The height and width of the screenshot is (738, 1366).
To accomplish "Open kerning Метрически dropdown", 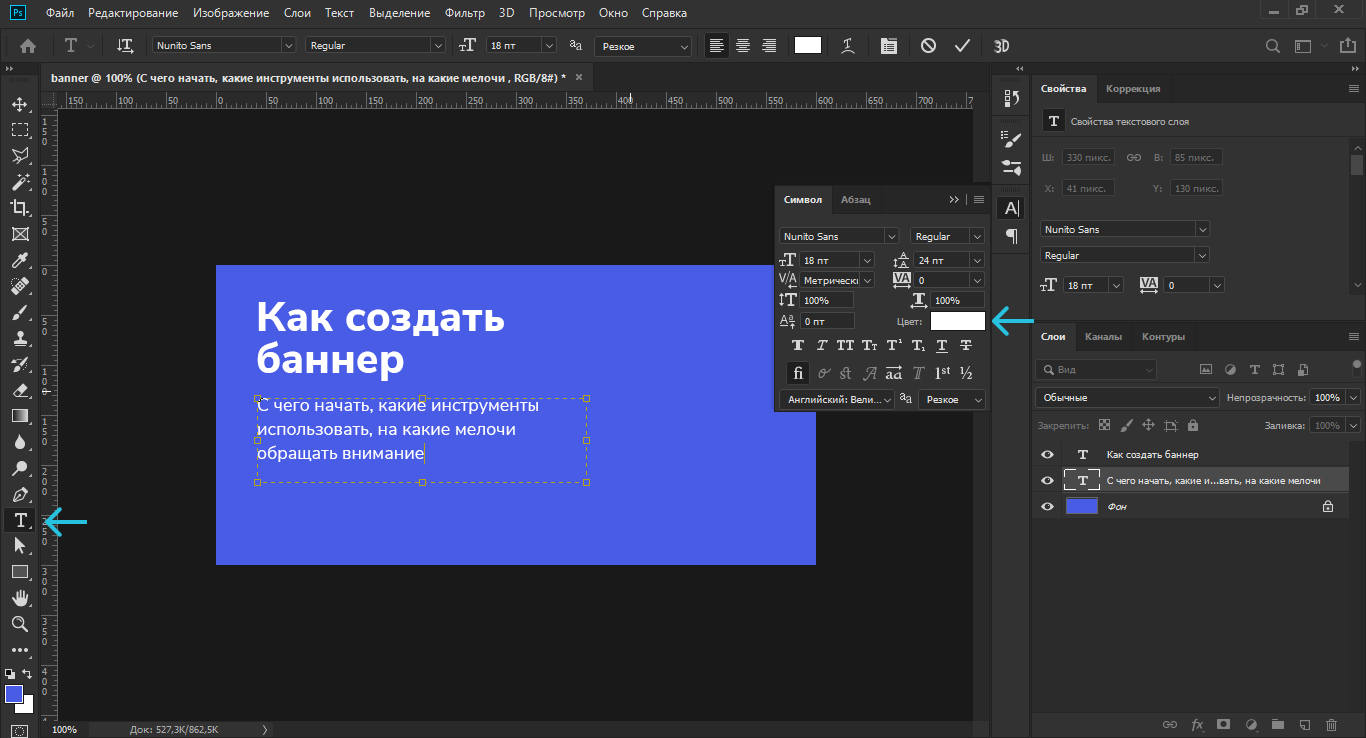I will point(866,280).
